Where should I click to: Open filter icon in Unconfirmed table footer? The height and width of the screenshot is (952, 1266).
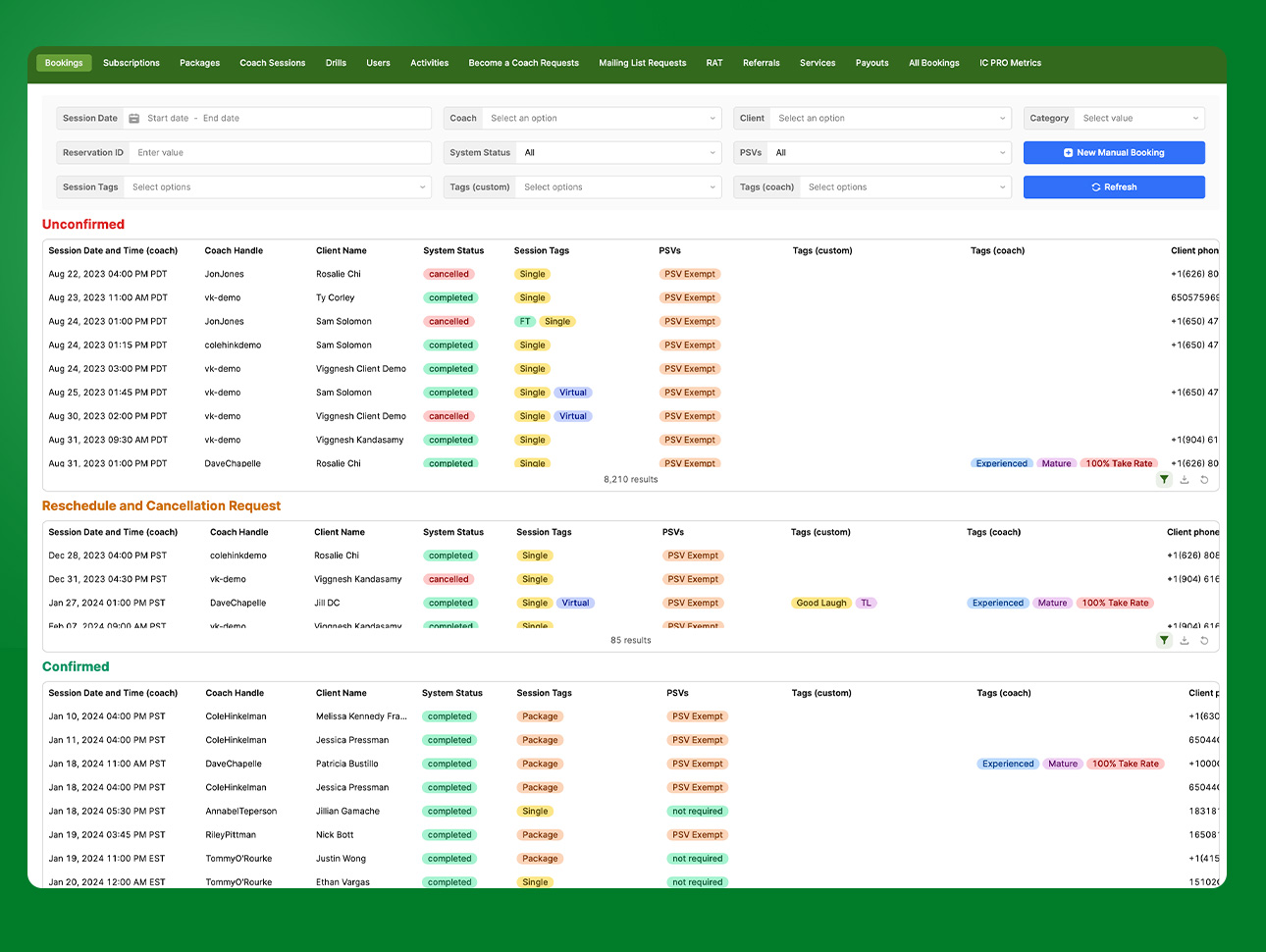click(x=1164, y=480)
